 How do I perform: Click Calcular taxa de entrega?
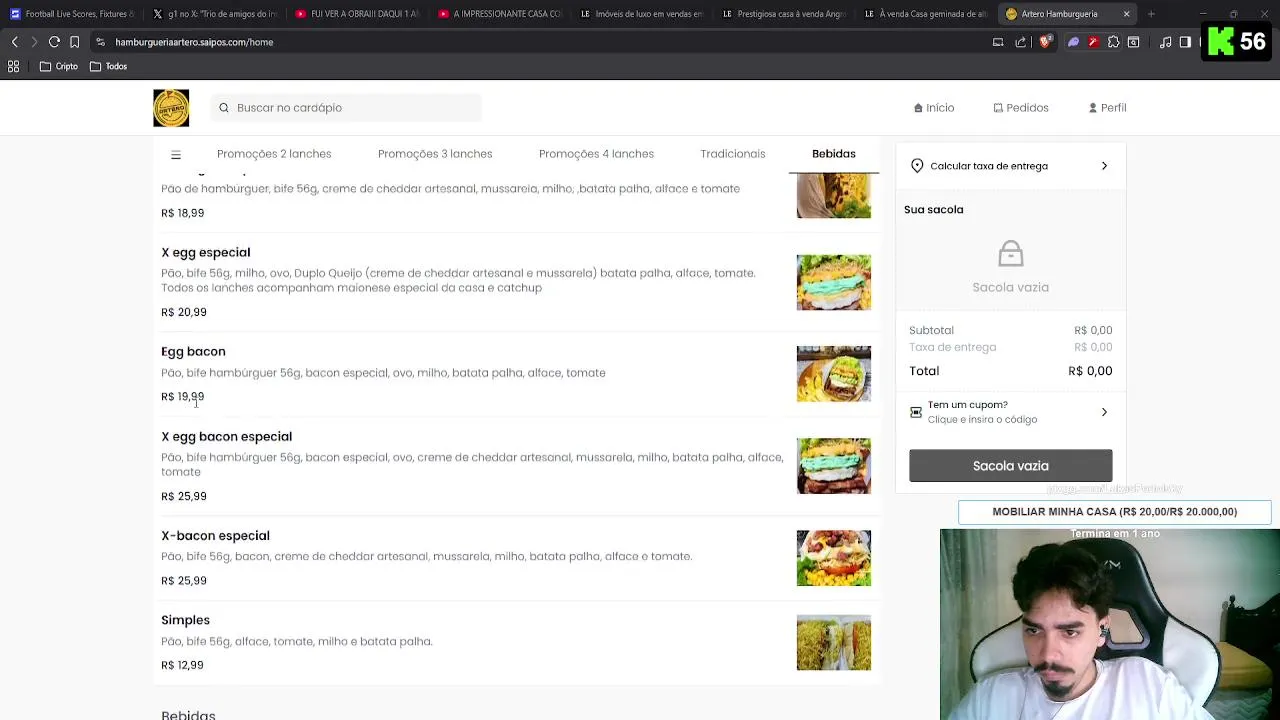pyautogui.click(x=1010, y=166)
